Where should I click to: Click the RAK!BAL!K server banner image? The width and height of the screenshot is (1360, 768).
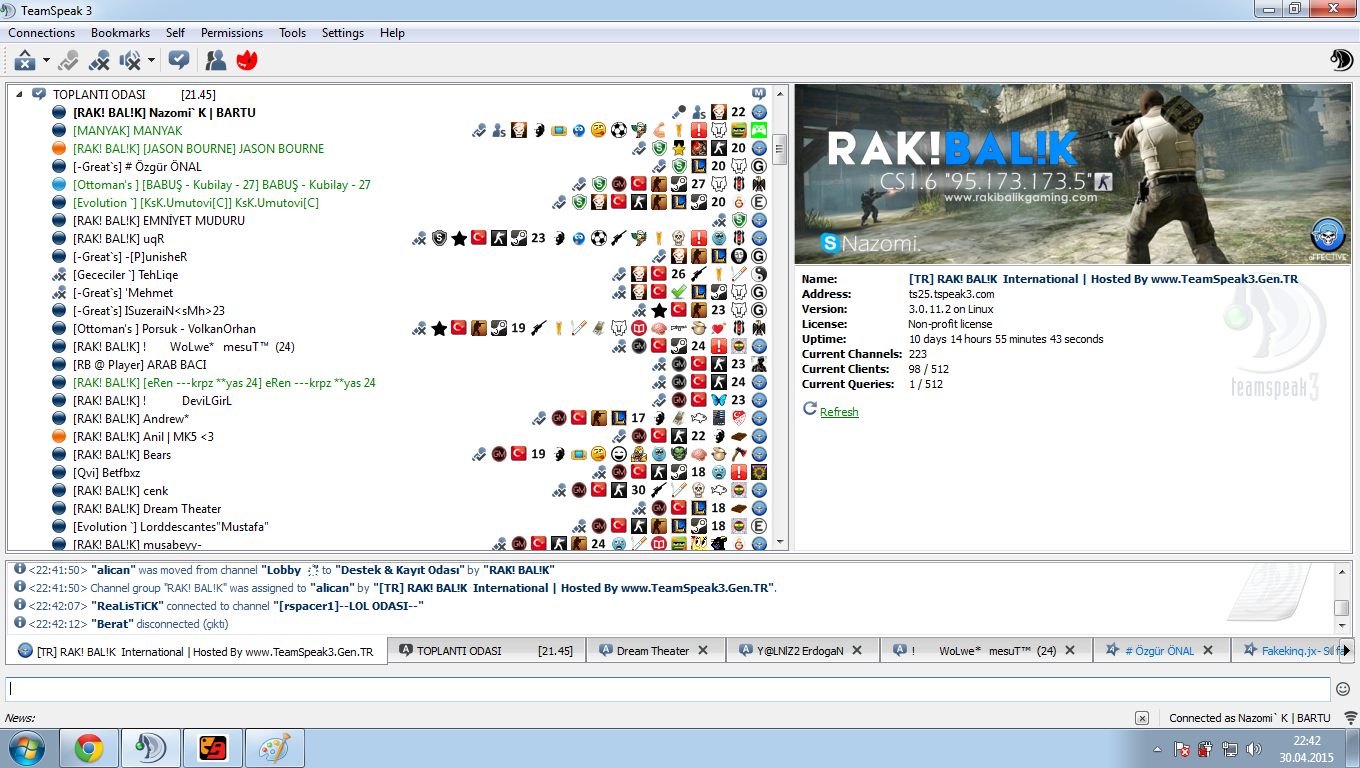point(1071,175)
